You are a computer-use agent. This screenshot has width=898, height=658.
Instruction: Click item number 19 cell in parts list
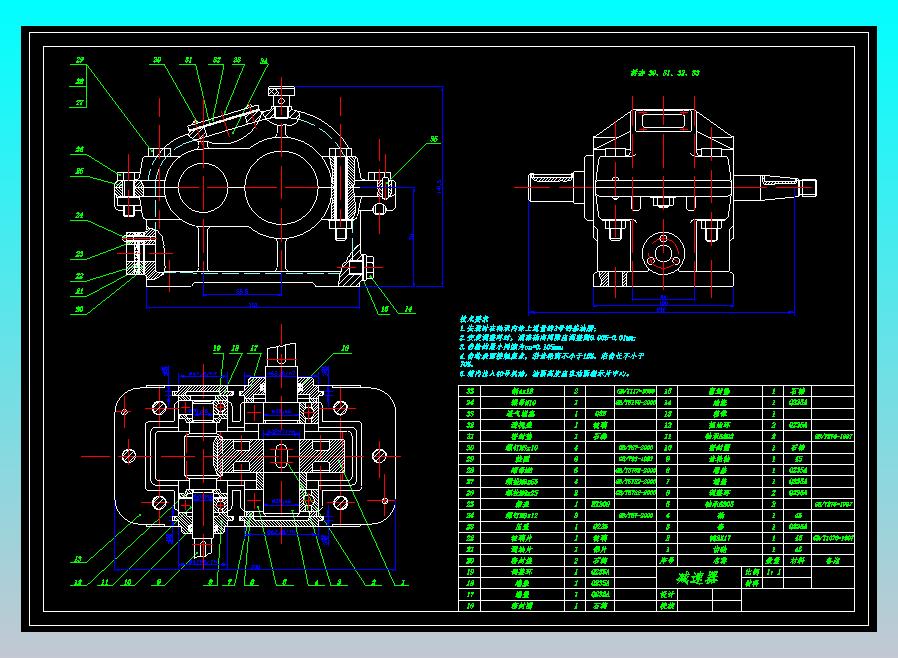[x=470, y=572]
